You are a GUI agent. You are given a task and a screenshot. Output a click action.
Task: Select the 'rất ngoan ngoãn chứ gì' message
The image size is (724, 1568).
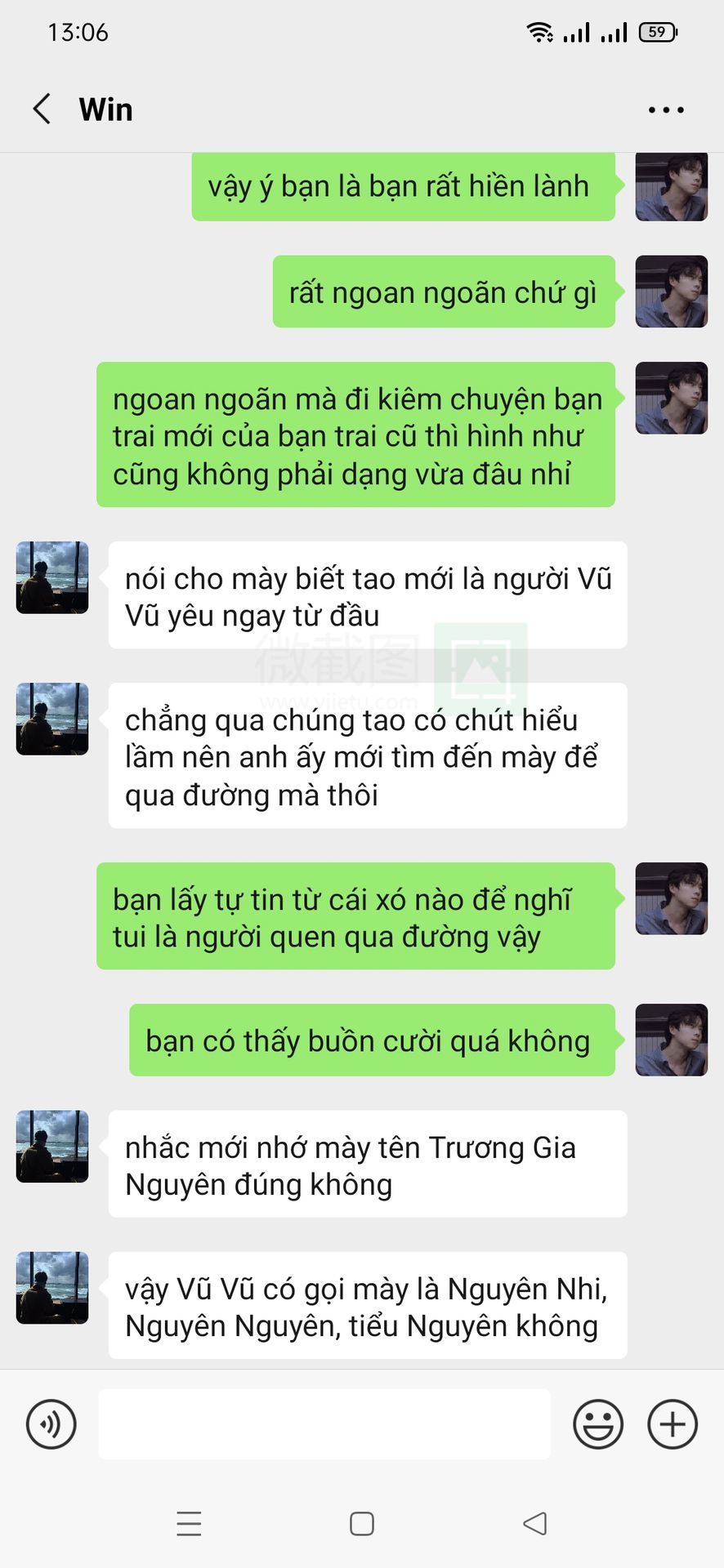[444, 292]
